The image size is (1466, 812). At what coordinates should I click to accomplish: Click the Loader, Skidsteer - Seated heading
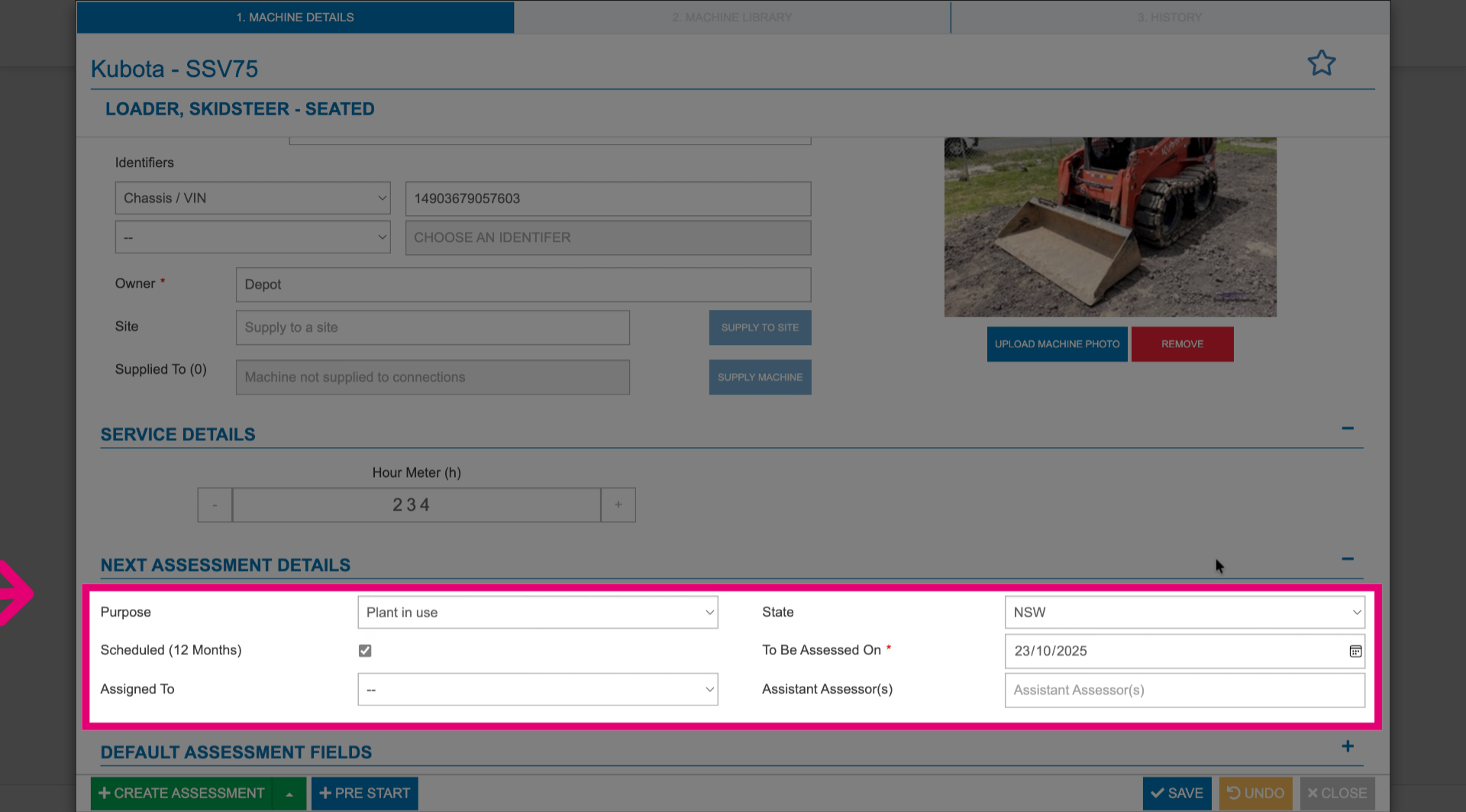[240, 109]
